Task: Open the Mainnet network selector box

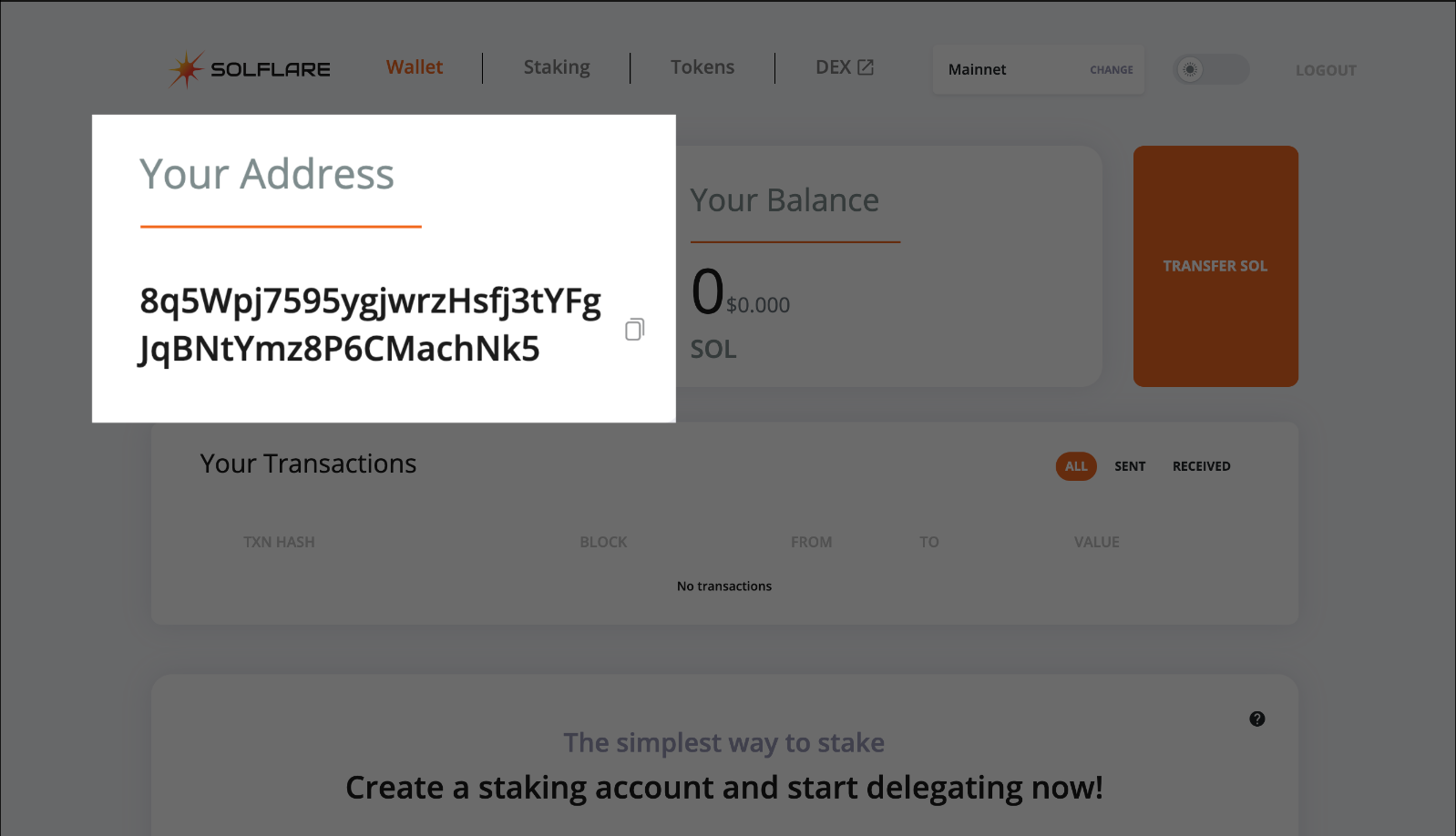Action: (1039, 69)
